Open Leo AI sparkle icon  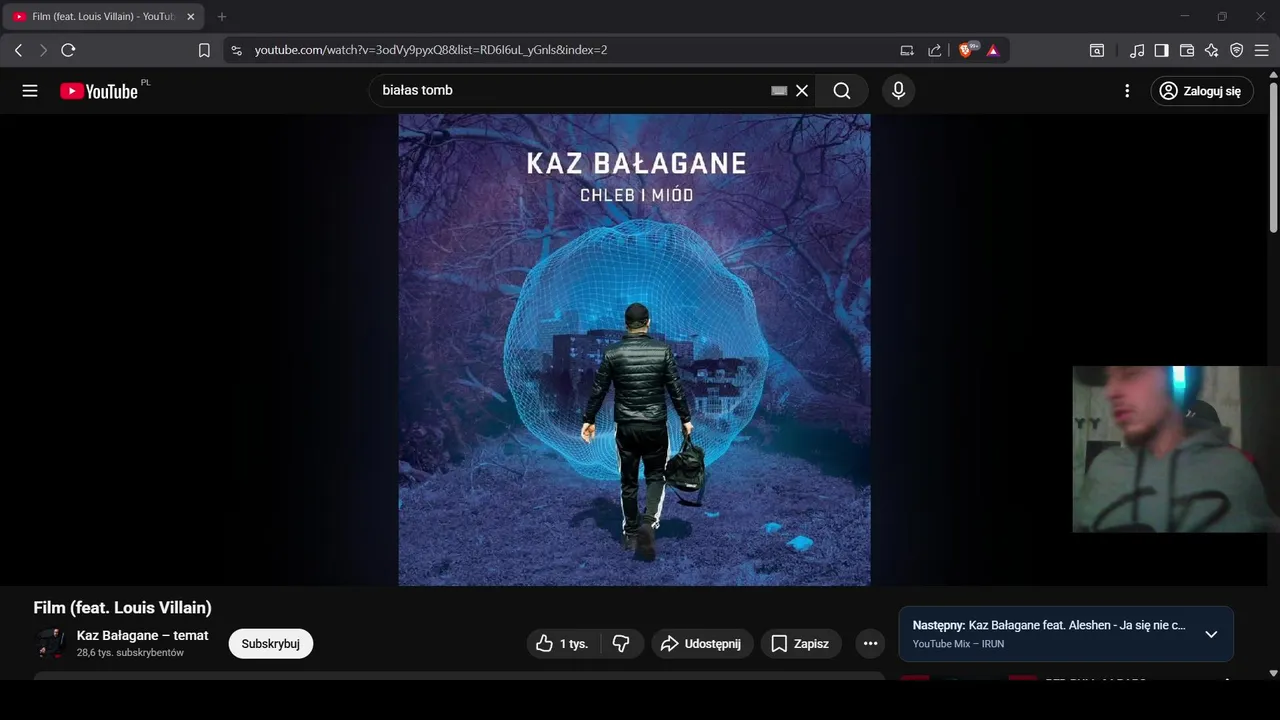[x=1212, y=50]
